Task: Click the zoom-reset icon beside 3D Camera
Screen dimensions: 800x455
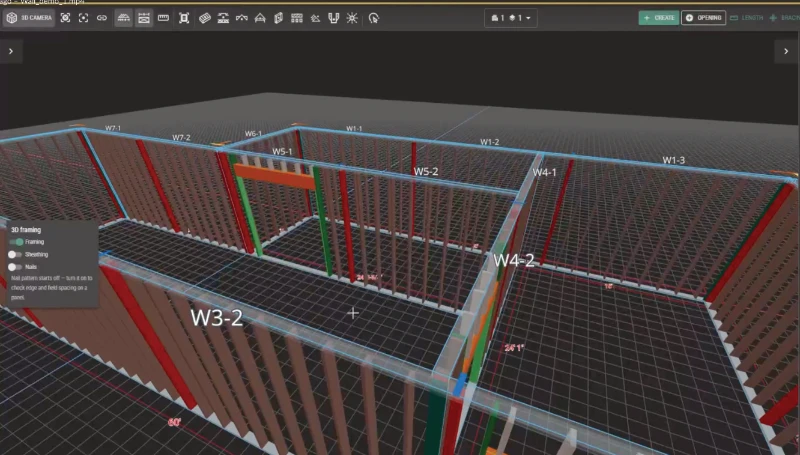Action: coord(65,18)
